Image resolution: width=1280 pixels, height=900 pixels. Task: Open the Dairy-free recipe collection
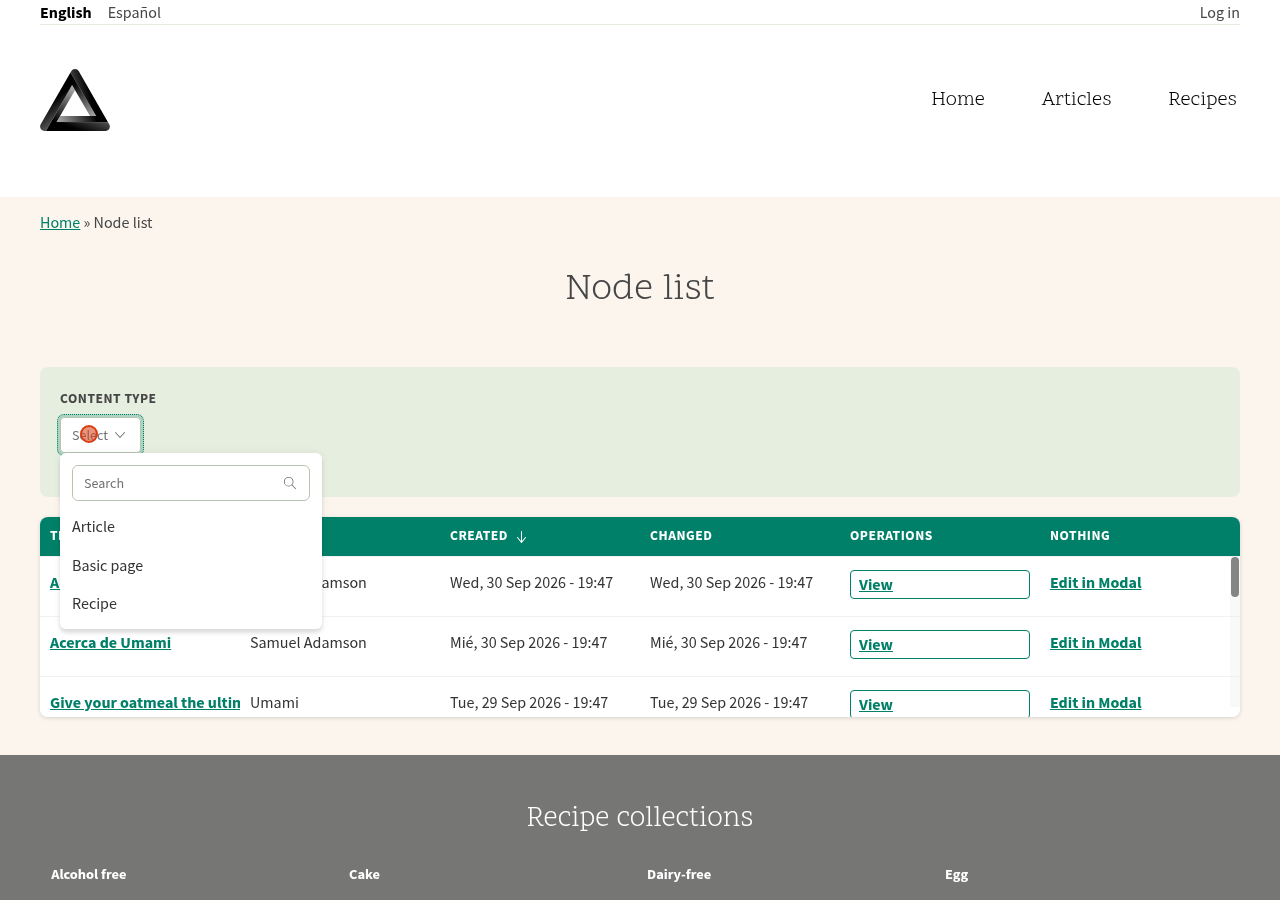[x=679, y=874]
